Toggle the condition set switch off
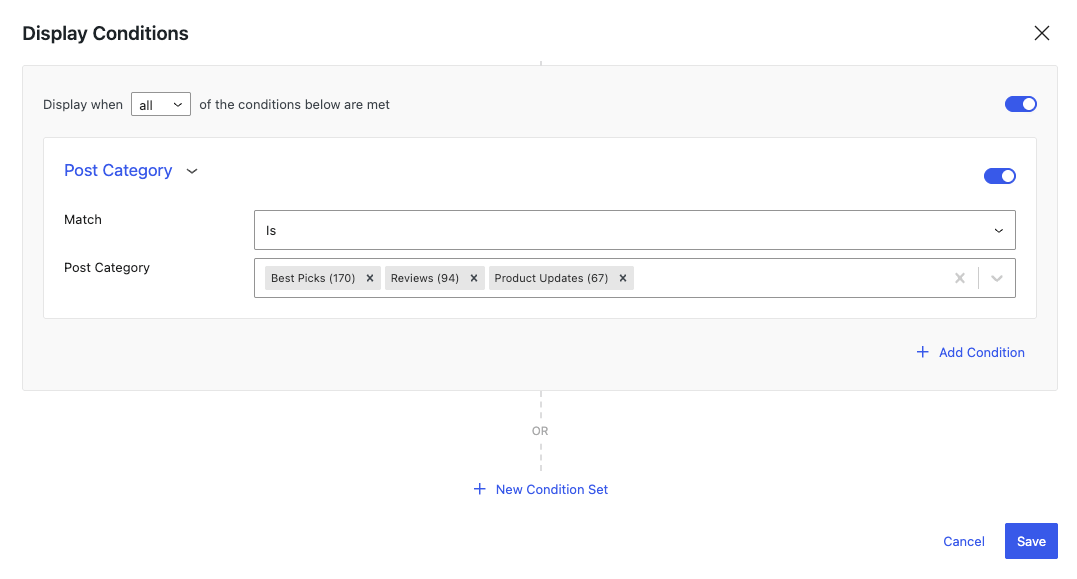 tap(1020, 104)
